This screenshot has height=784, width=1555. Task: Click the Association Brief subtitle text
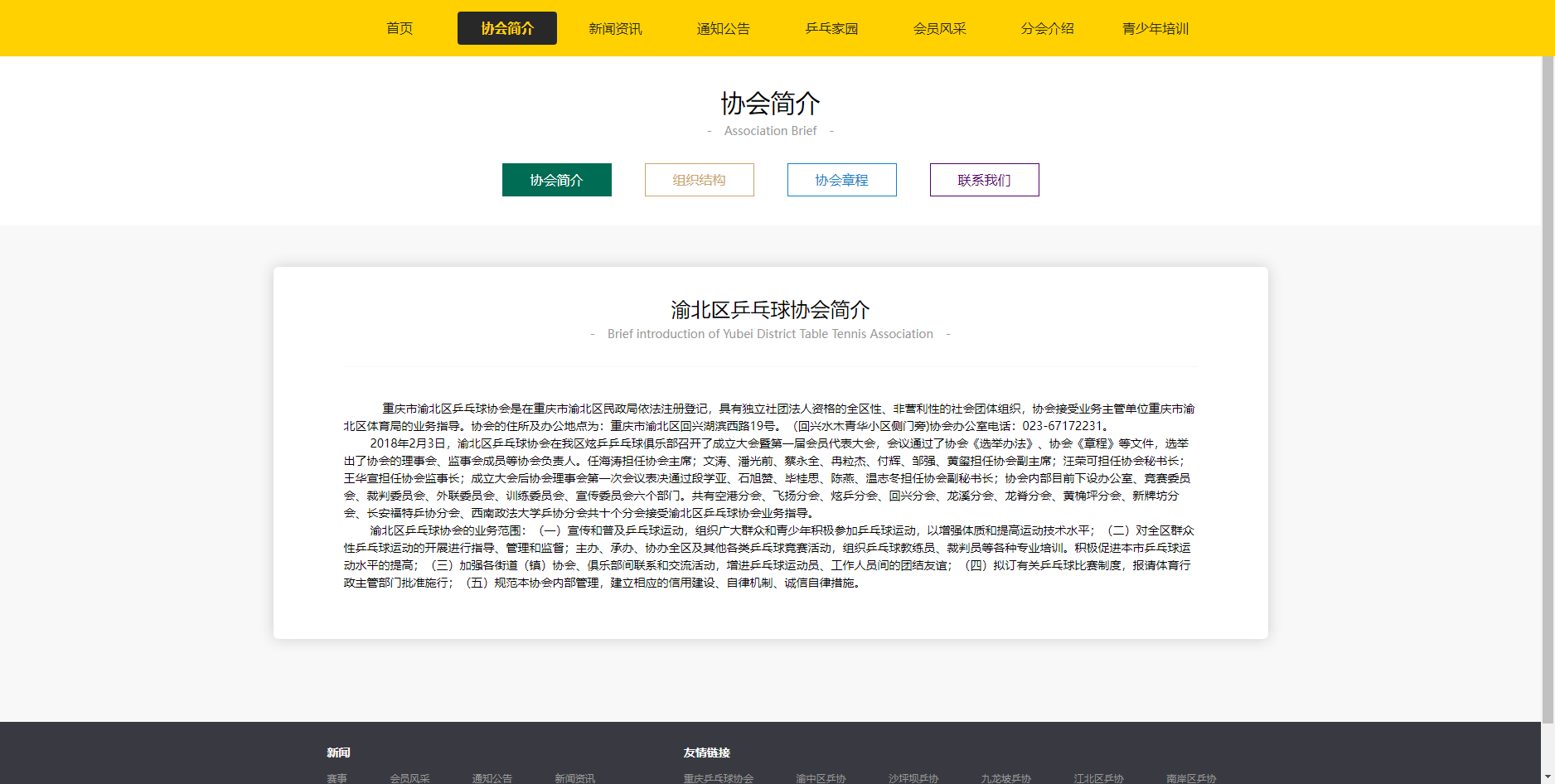click(x=770, y=131)
